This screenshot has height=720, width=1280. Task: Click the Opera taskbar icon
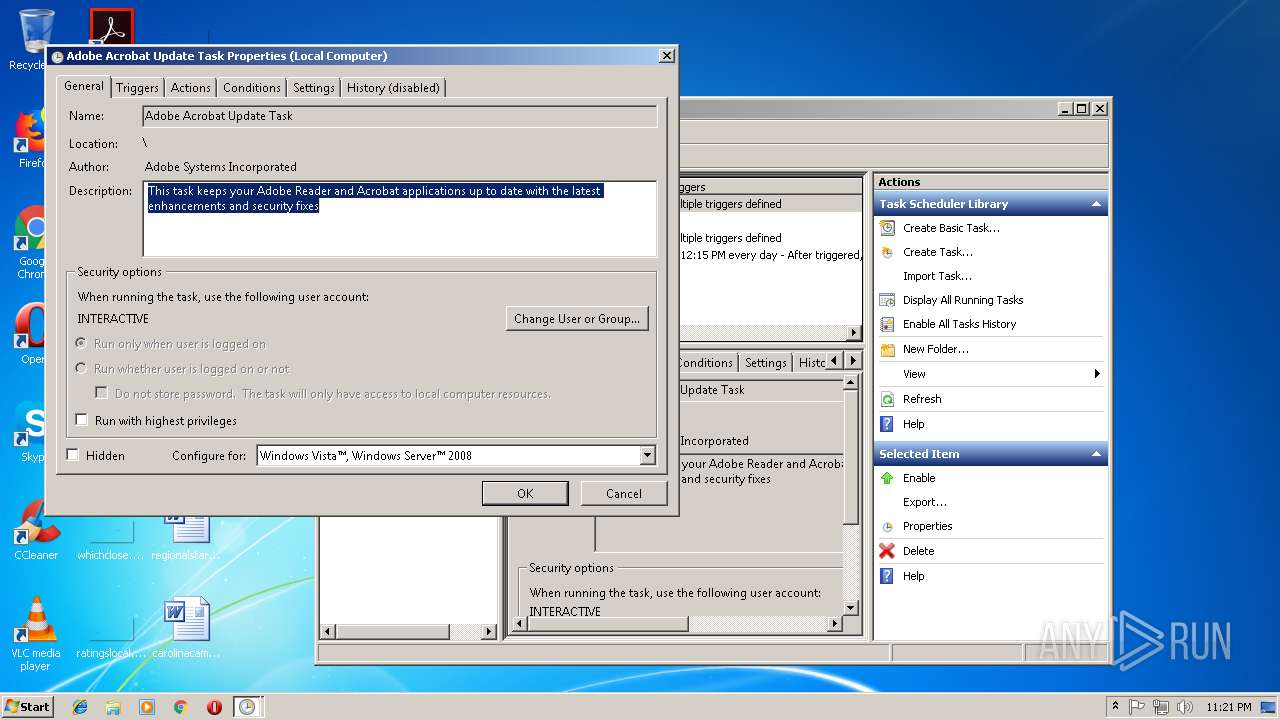point(214,707)
